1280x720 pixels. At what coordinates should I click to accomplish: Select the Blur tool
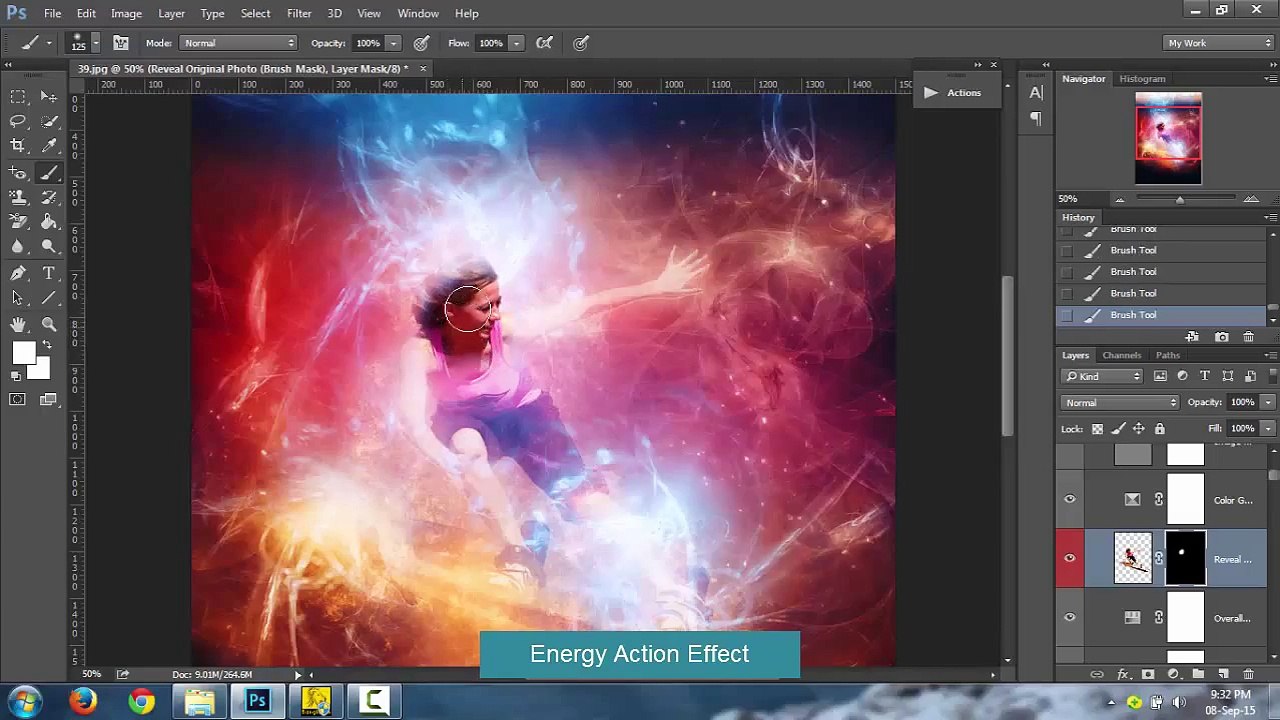(18, 246)
